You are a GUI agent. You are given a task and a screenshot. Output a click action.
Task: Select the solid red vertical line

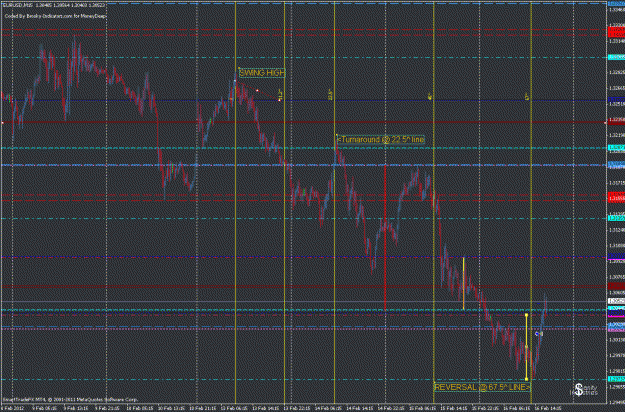click(x=385, y=237)
